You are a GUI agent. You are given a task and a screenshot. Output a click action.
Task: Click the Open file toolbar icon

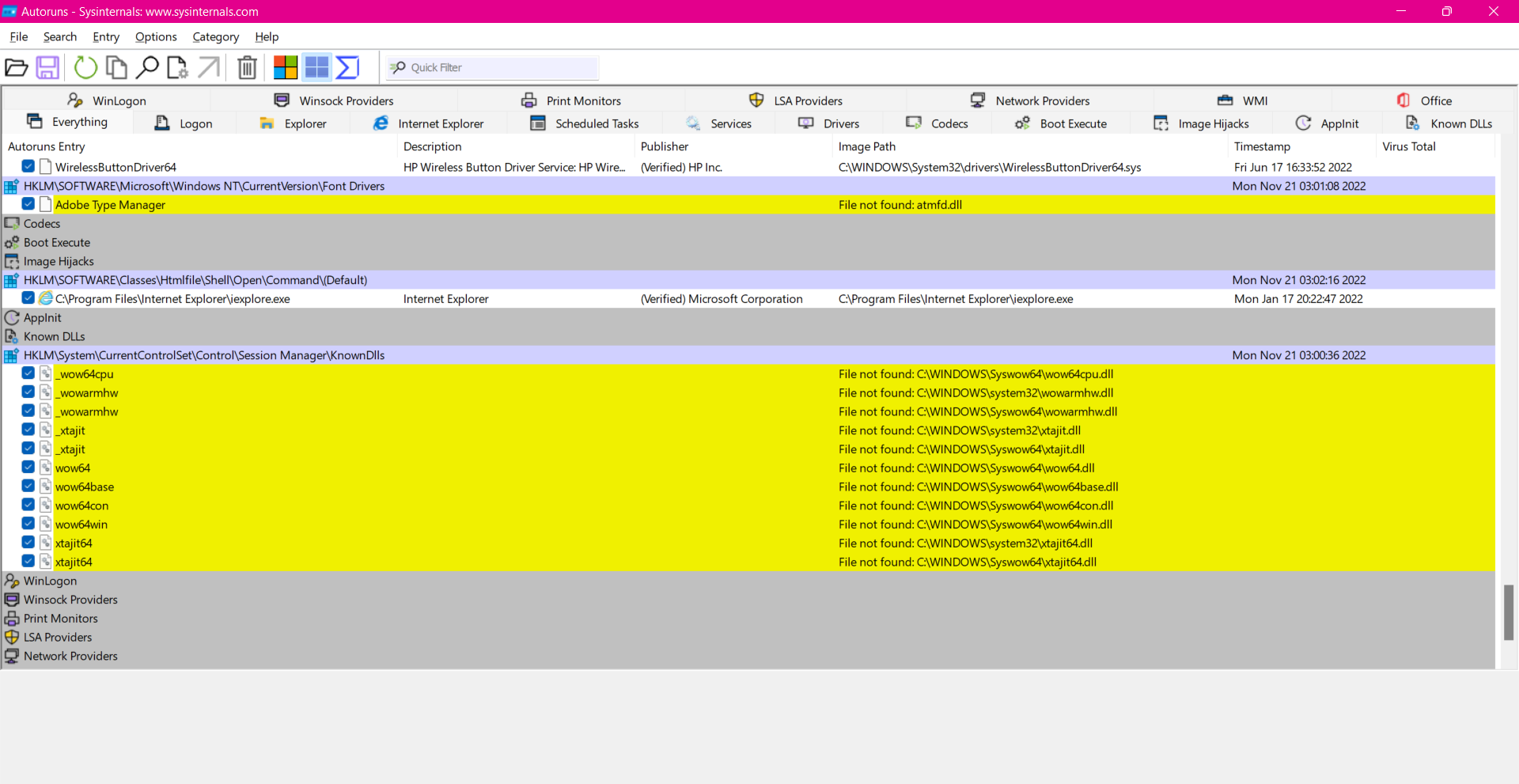[17, 68]
